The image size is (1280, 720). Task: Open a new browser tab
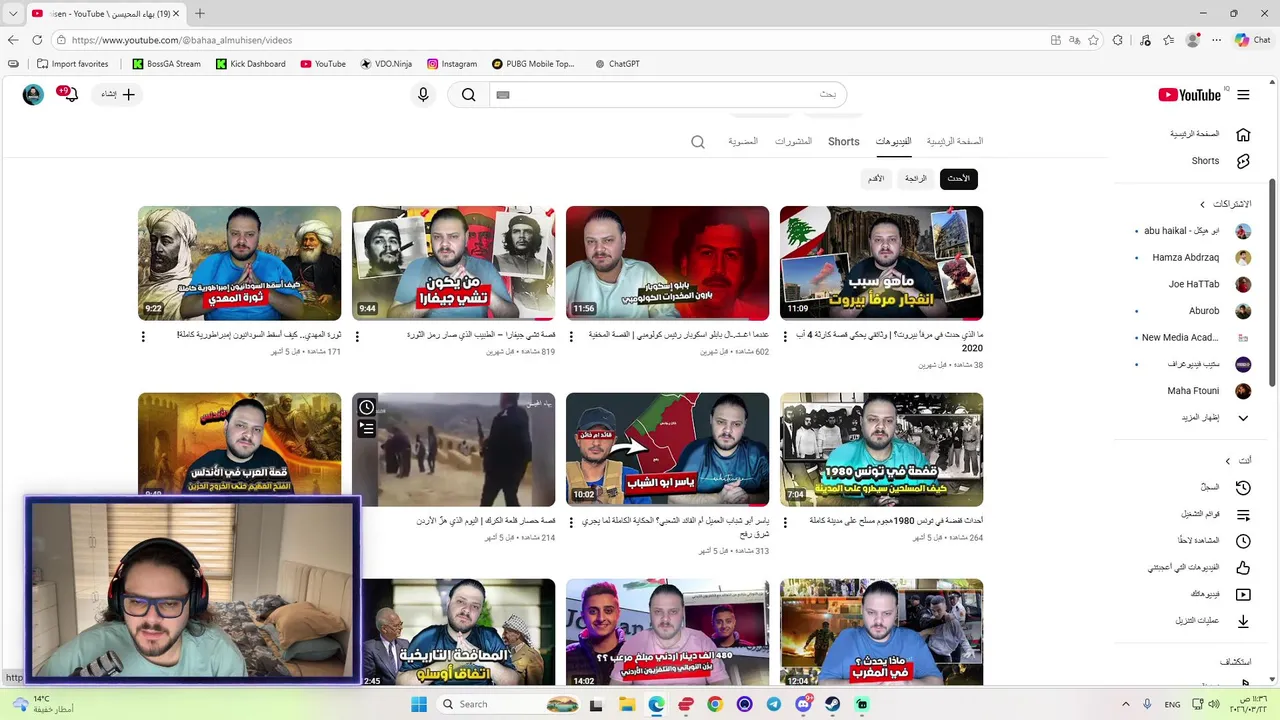199,14
